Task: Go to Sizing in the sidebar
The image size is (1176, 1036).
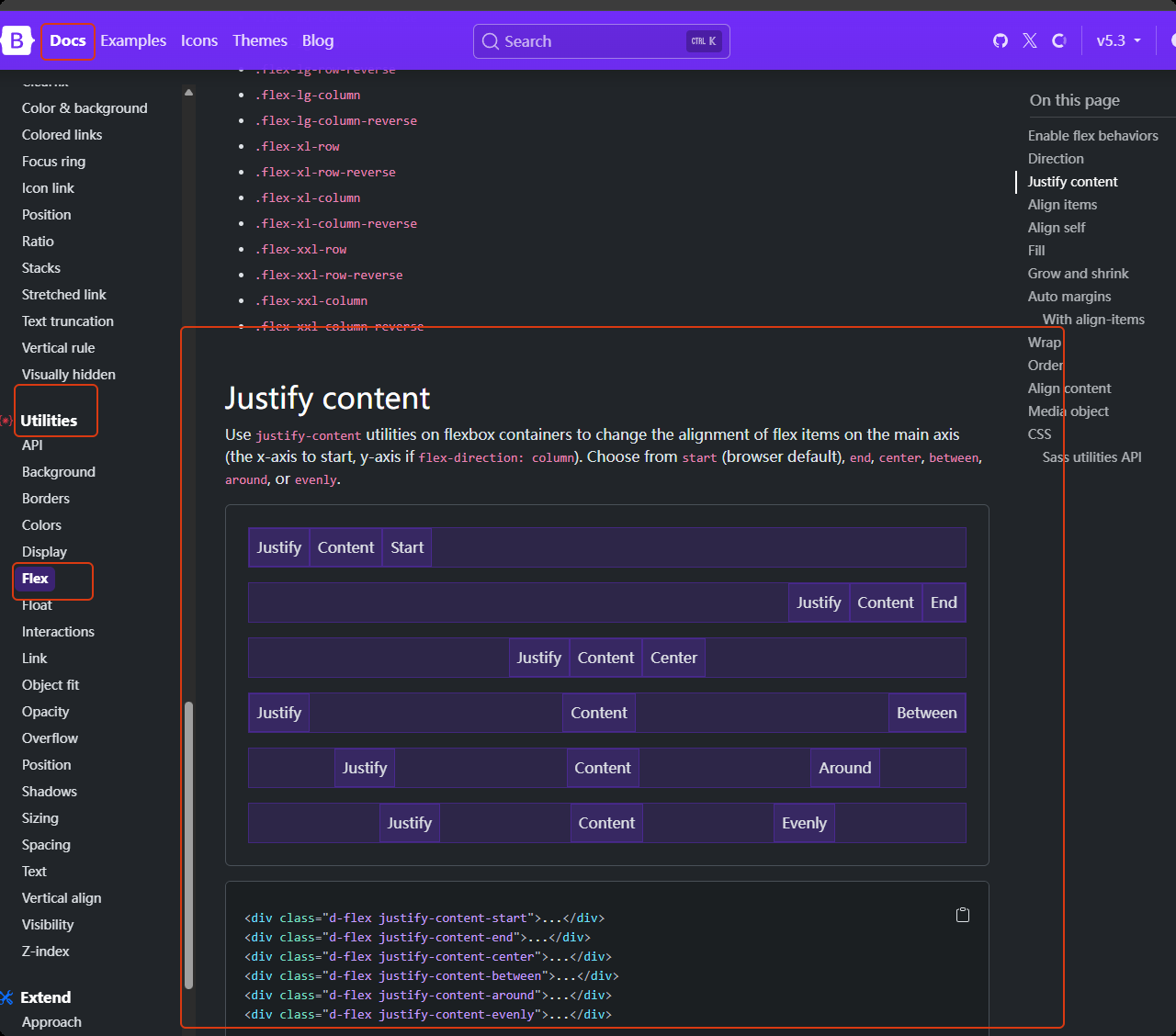Action: [40, 818]
